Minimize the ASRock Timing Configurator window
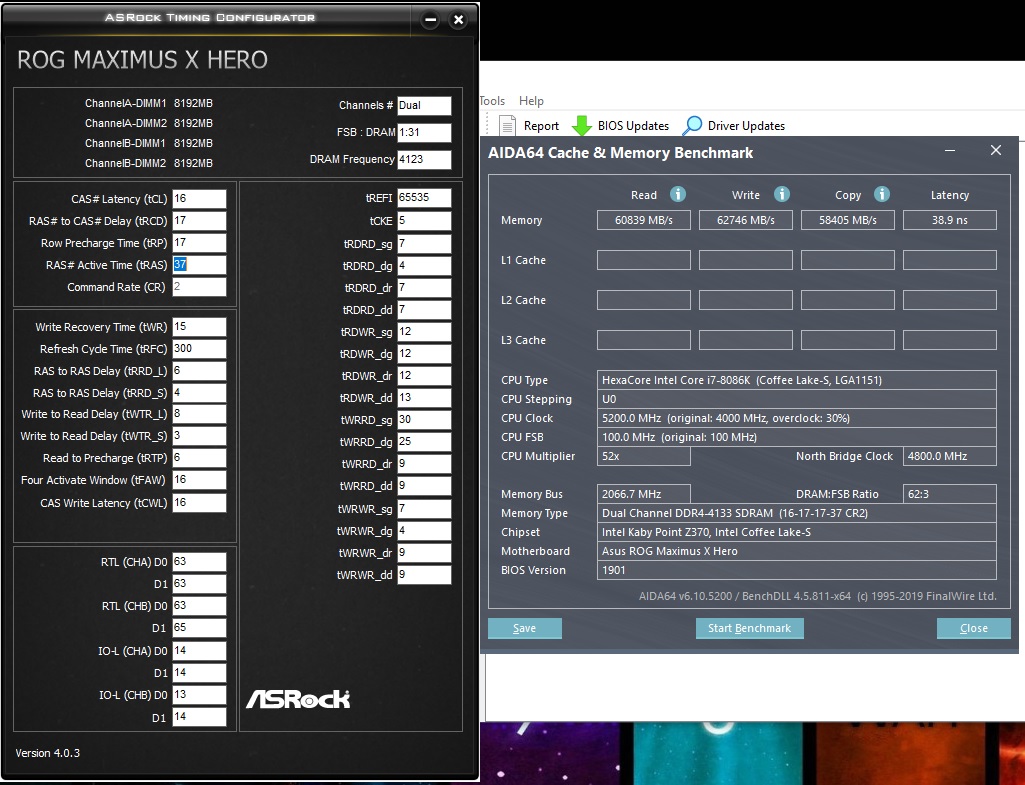The image size is (1025, 785). (430, 20)
